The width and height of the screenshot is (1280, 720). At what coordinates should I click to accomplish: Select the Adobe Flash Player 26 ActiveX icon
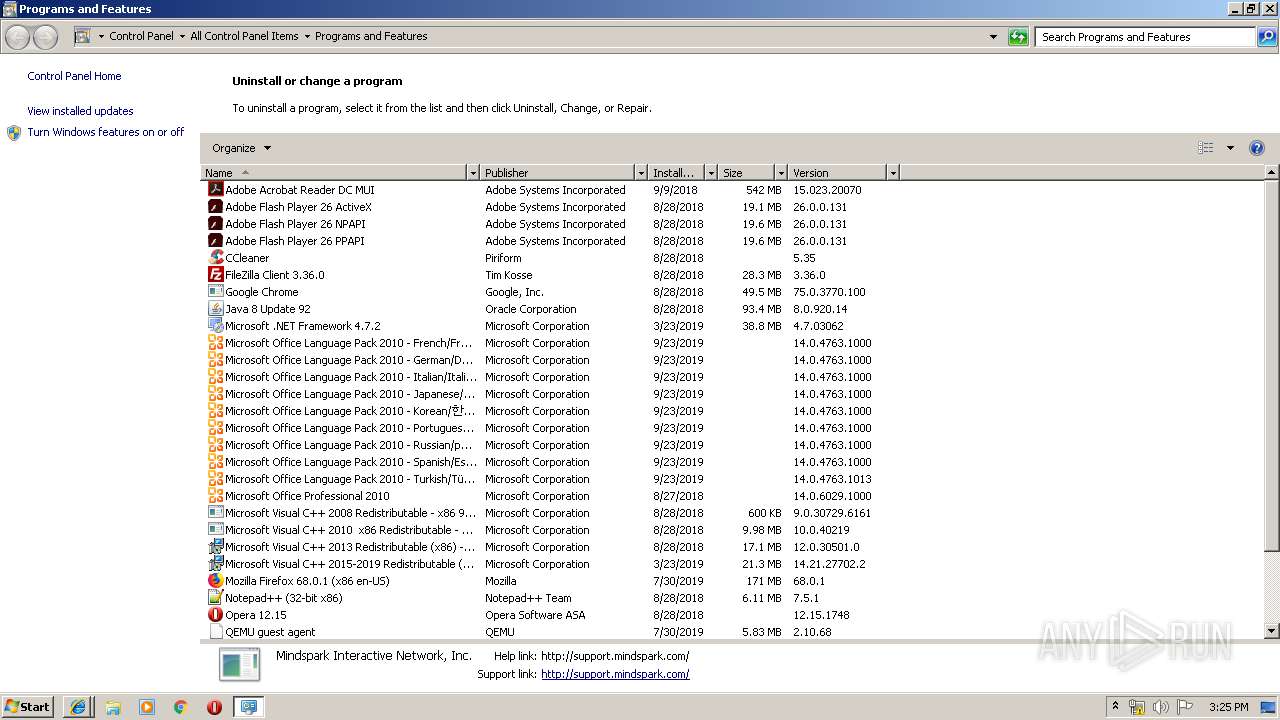tap(215, 207)
